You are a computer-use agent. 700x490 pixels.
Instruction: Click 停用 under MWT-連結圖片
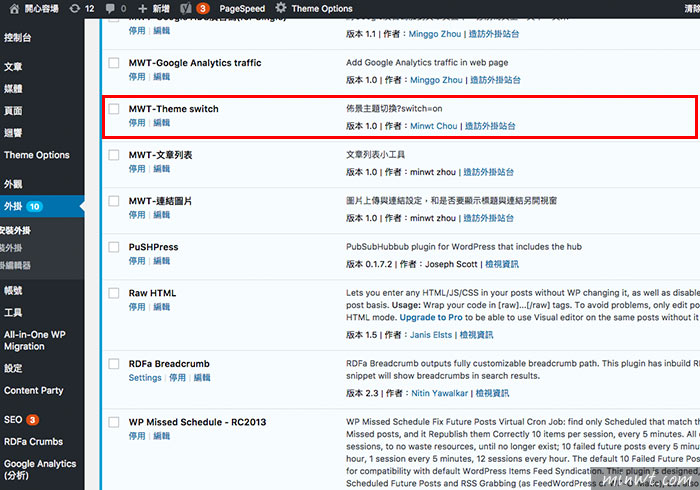coord(137,215)
